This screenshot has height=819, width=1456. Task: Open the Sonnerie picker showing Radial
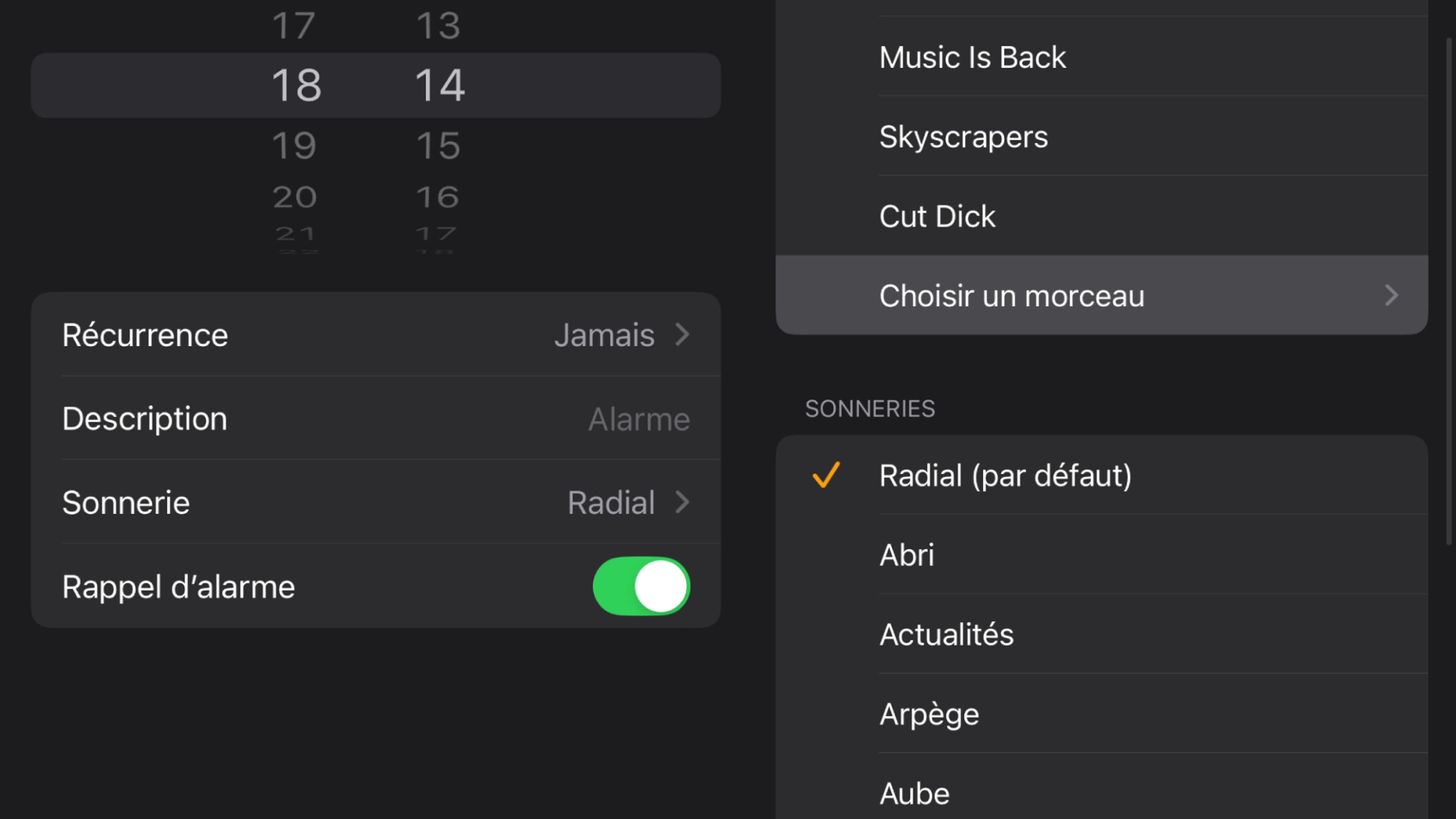376,502
